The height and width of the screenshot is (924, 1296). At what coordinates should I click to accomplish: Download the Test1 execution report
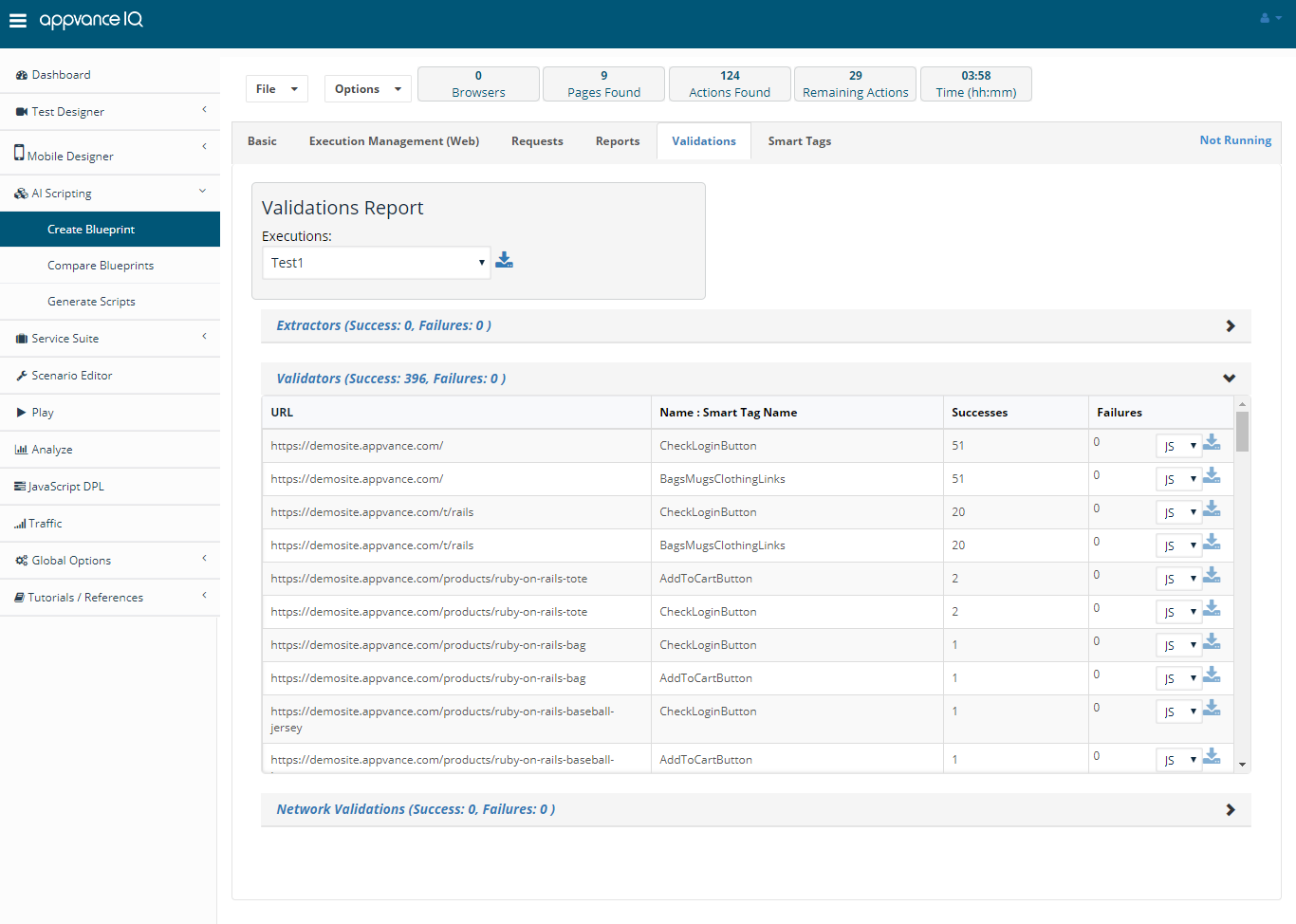504,260
